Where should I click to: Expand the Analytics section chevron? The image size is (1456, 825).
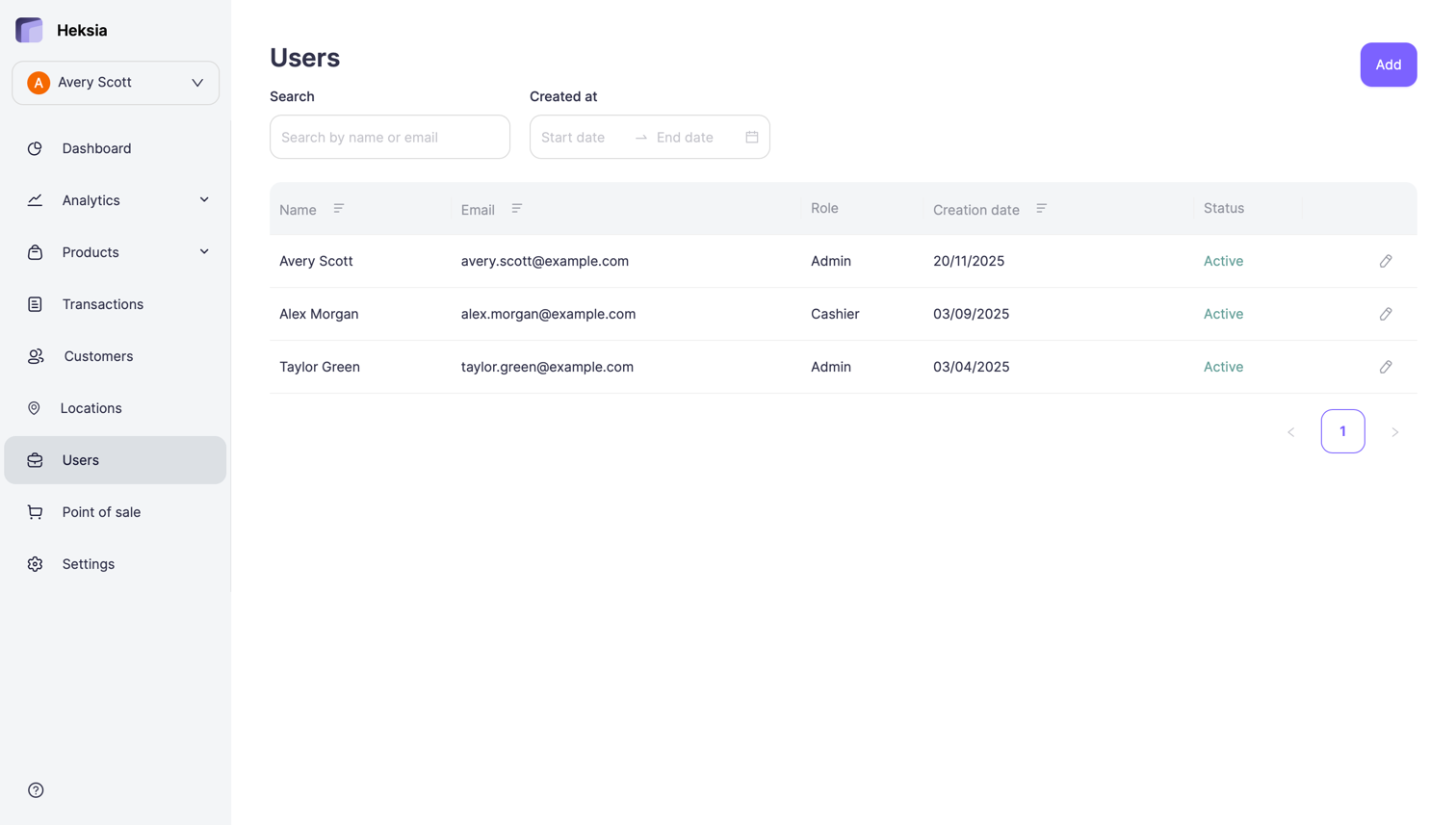203,199
